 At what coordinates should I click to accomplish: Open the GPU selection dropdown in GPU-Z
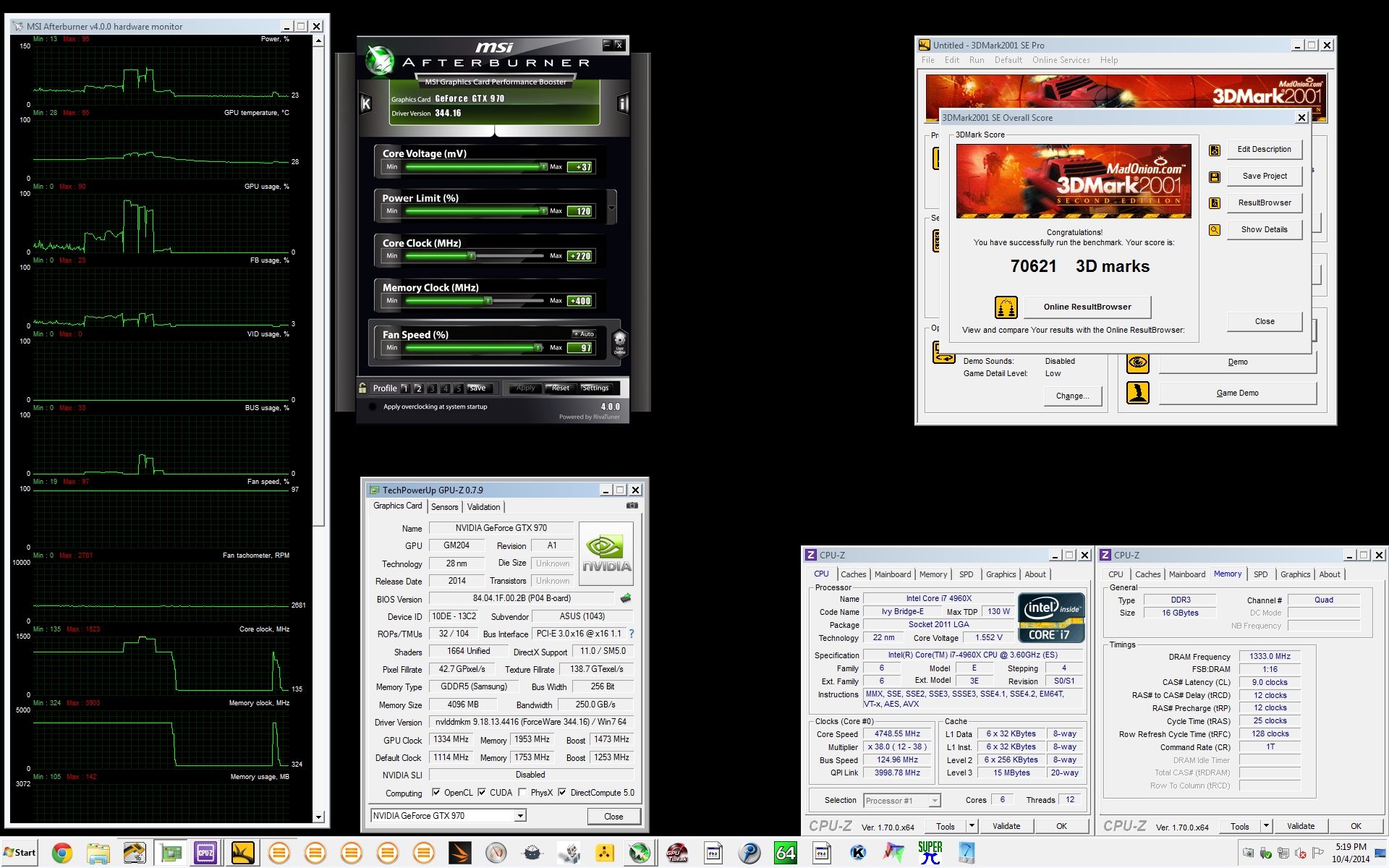click(520, 816)
